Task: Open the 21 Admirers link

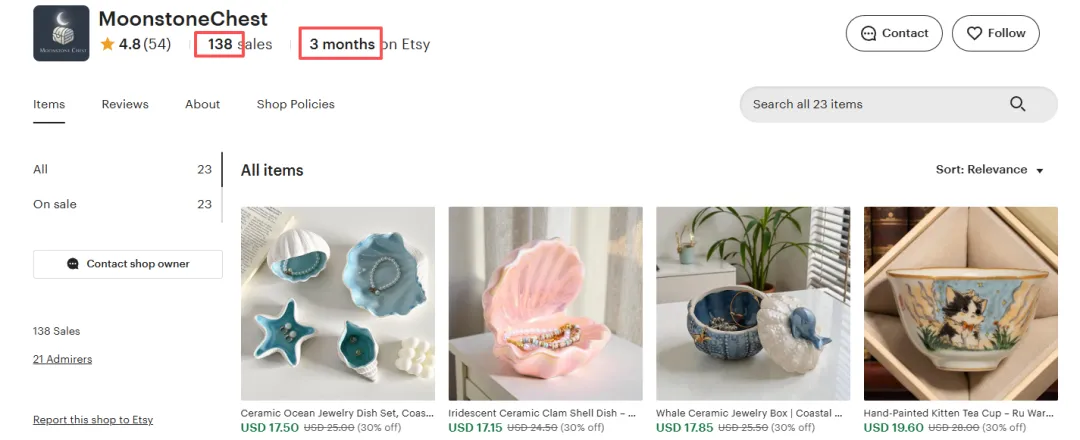Action: (x=62, y=359)
